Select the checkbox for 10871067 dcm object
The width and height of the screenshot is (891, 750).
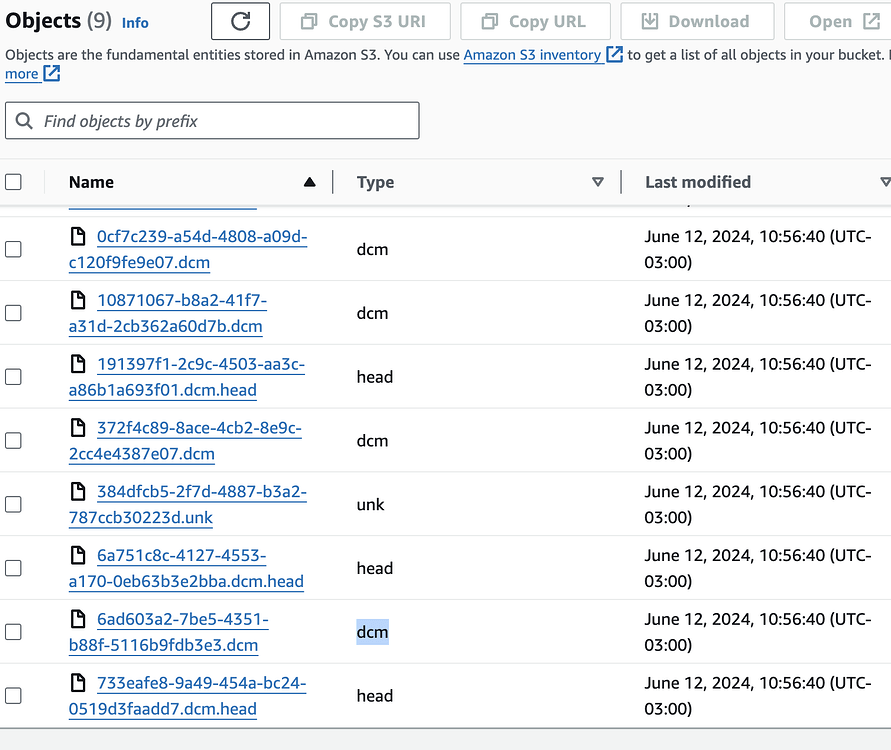click(x=14, y=312)
